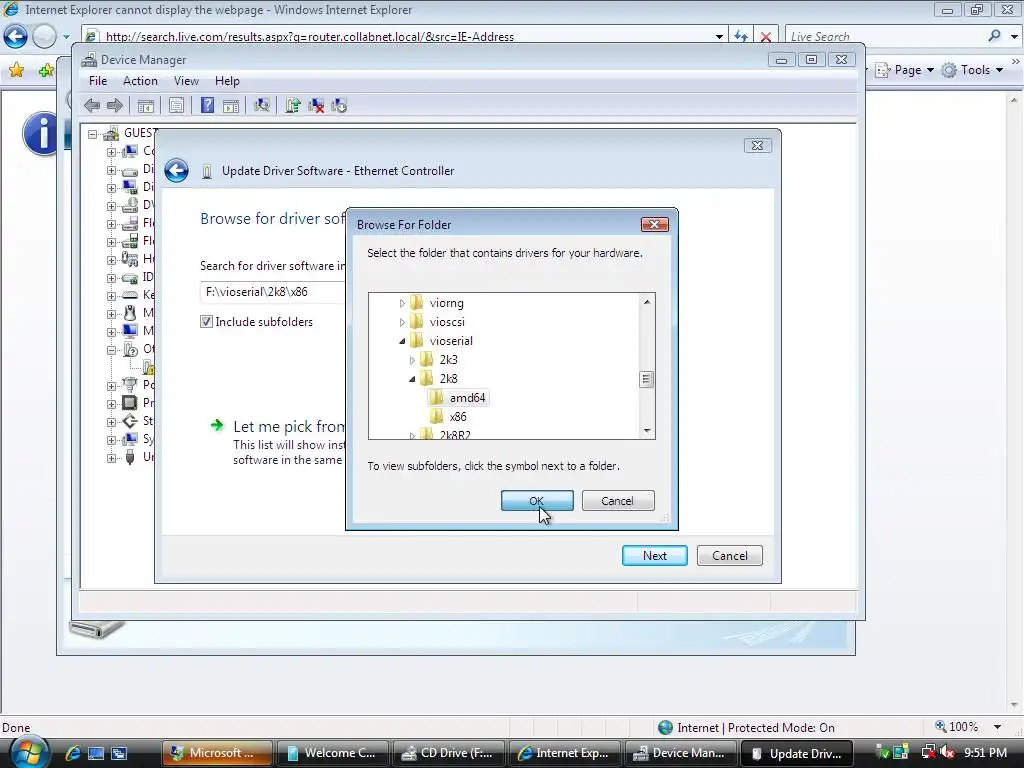Viewport: 1024px width, 768px height.
Task: Click the volume muted tray icon
Action: (x=947, y=753)
